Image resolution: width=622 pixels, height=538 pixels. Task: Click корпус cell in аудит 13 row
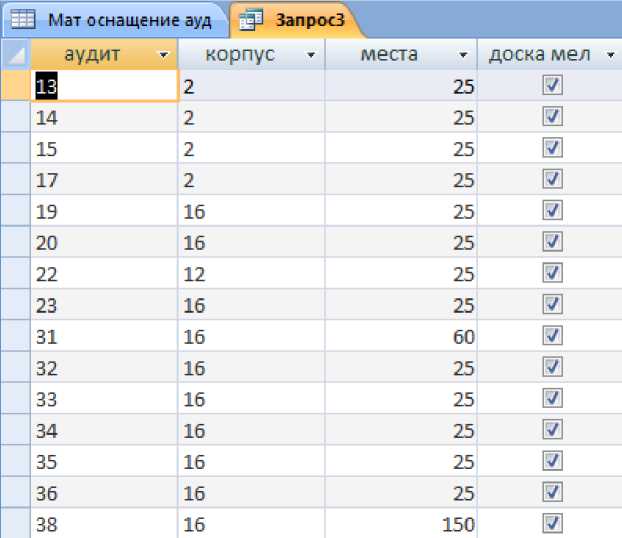251,86
